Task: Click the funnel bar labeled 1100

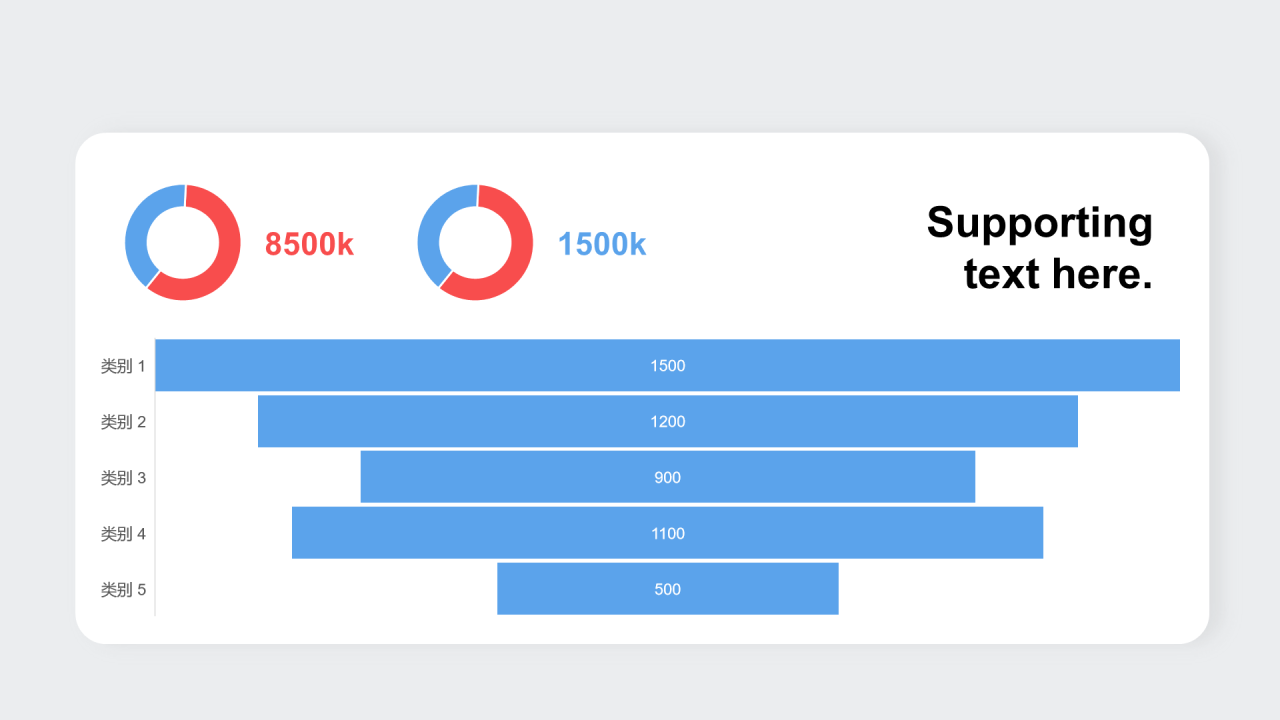Action: [x=668, y=533]
